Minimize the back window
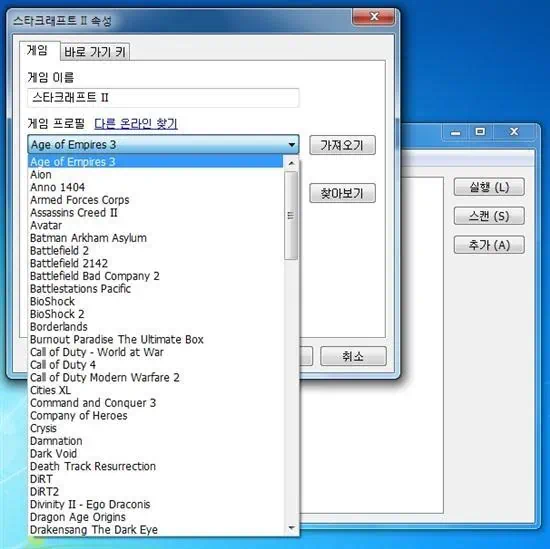 (x=455, y=132)
